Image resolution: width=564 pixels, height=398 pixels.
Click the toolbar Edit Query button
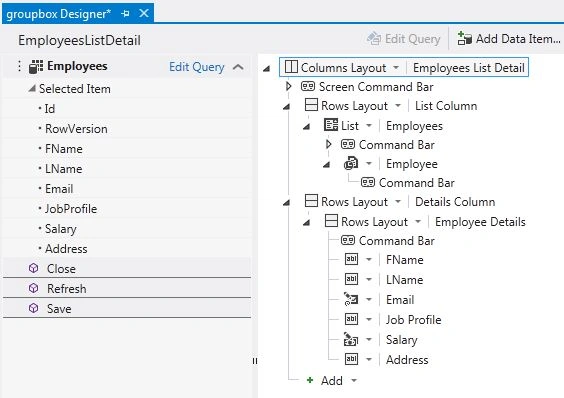pos(404,39)
